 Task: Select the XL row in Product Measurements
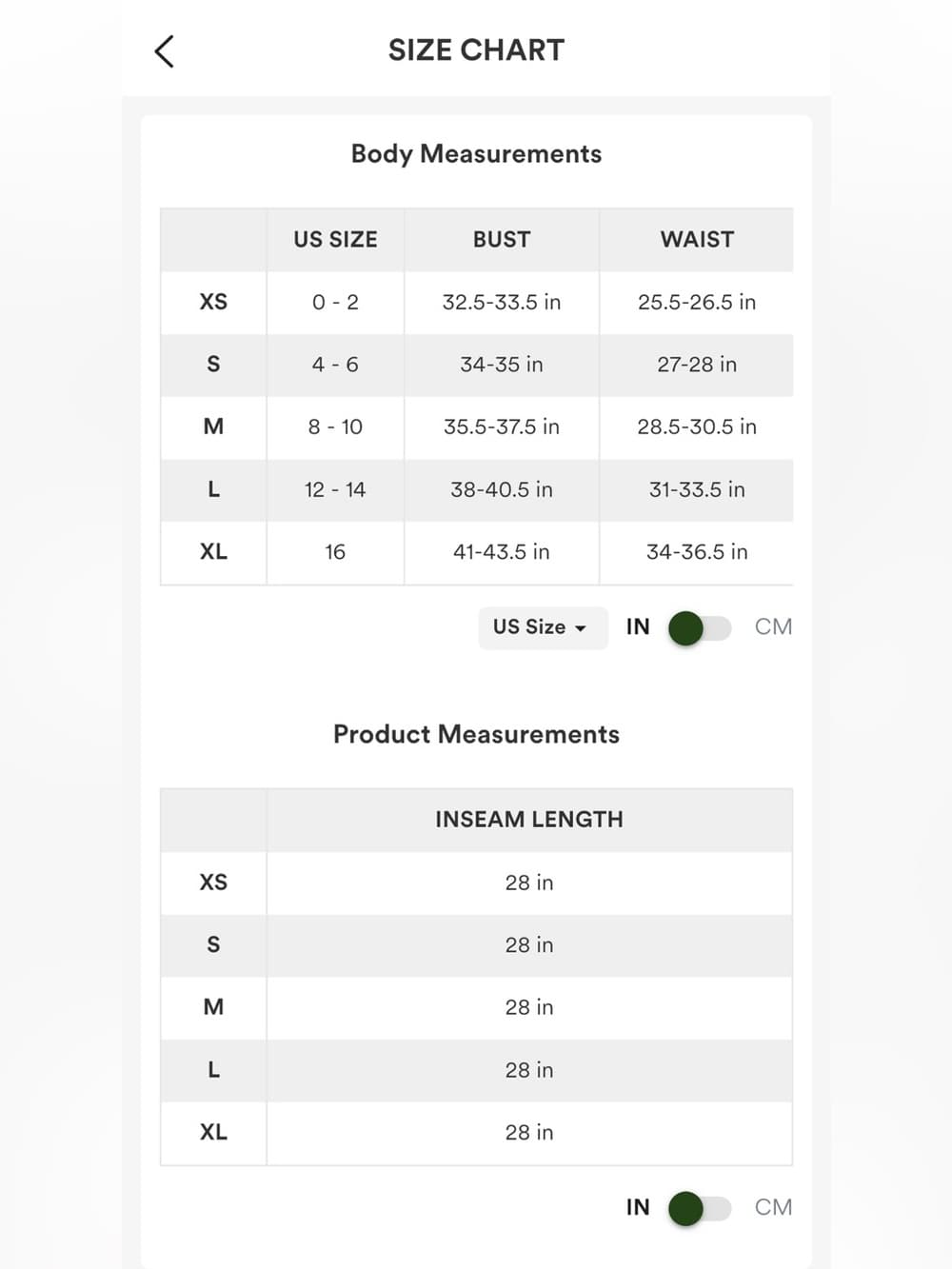point(477,1133)
